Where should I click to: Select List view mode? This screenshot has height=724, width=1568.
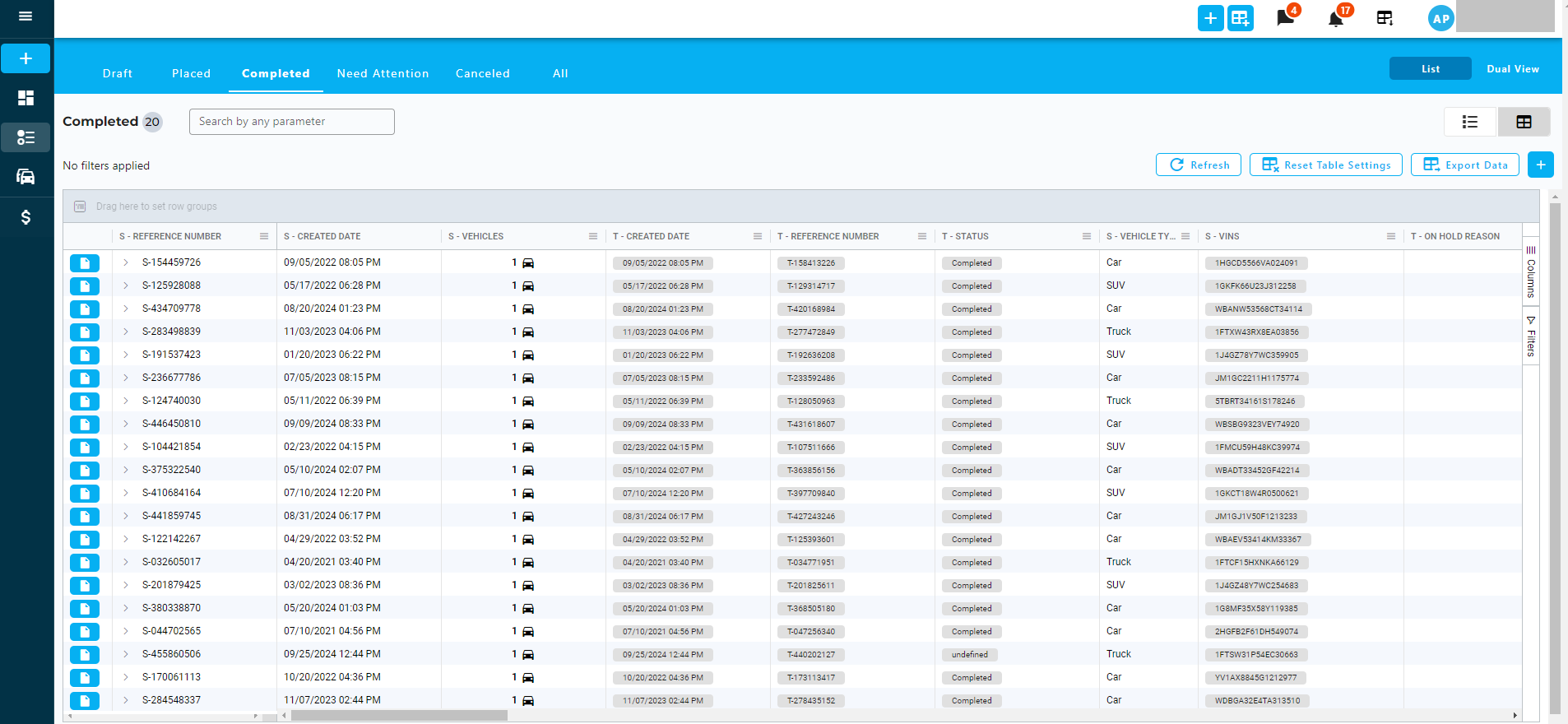[x=1431, y=68]
